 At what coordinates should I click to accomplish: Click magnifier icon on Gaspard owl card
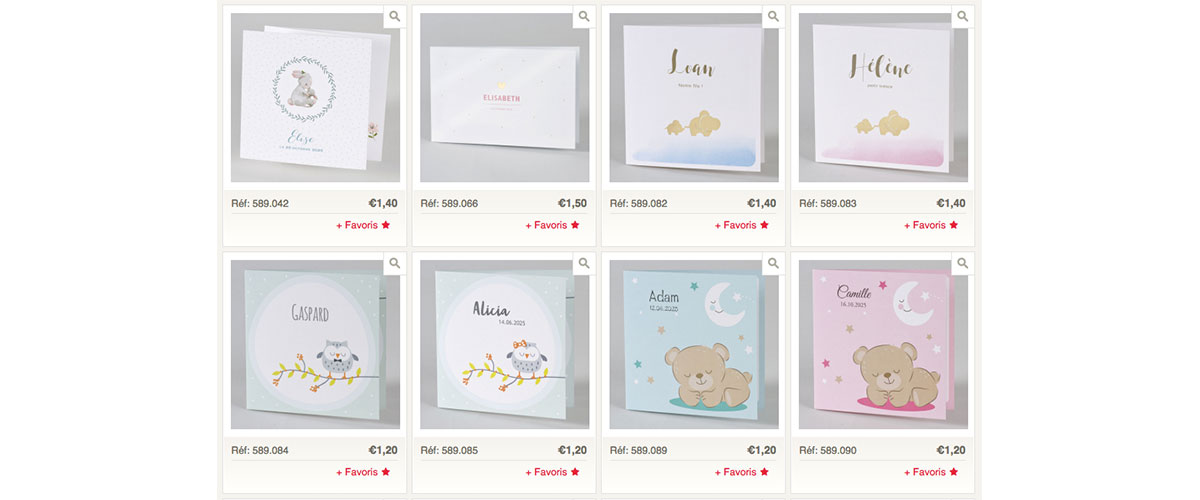pos(395,263)
